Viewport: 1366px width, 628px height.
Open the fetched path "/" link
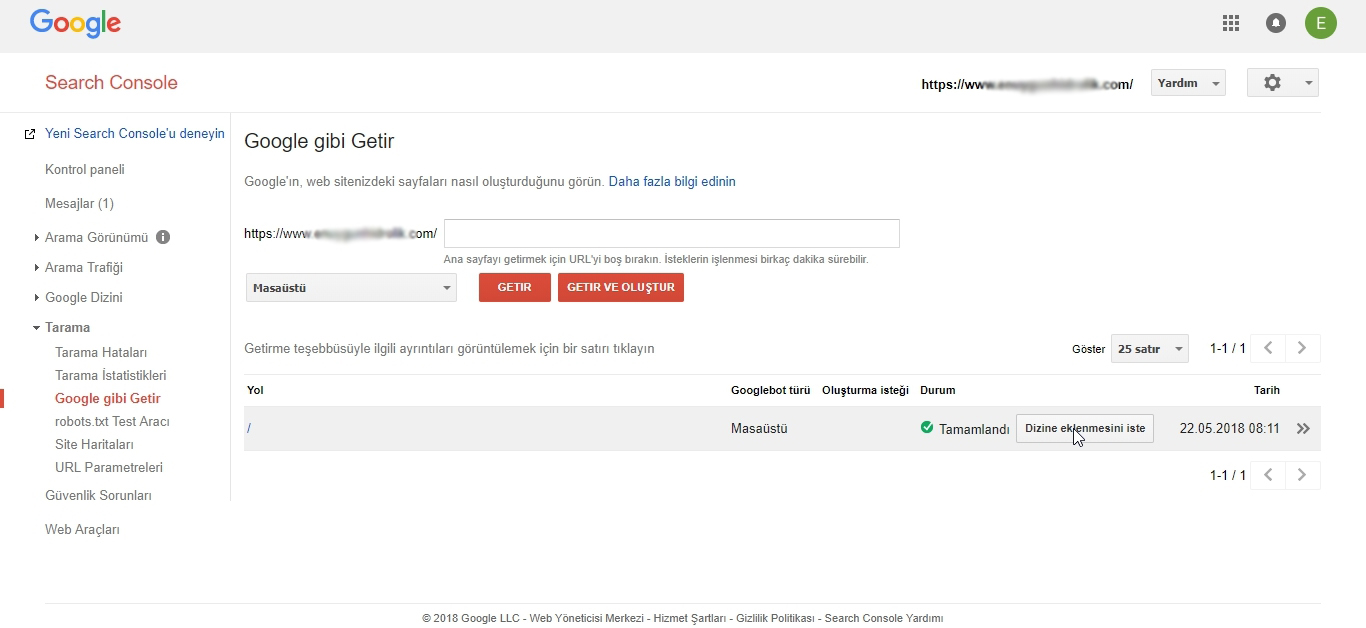[249, 428]
